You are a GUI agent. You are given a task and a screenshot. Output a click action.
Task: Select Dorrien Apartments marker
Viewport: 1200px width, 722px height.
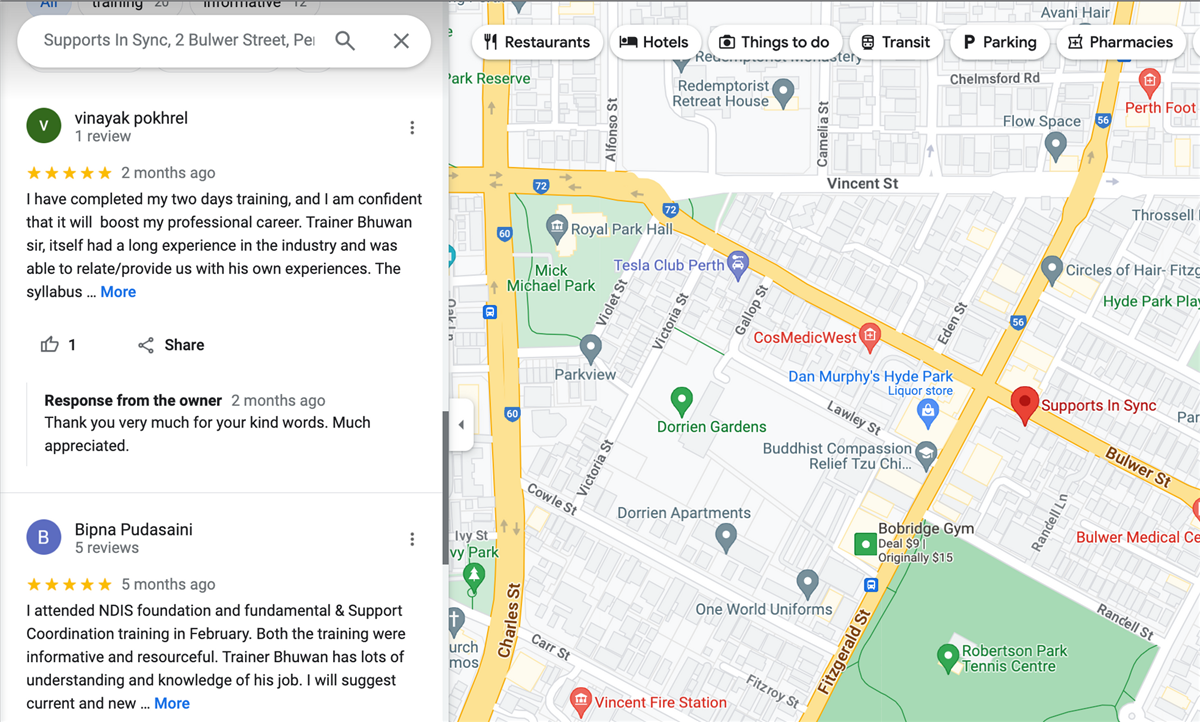[727, 538]
